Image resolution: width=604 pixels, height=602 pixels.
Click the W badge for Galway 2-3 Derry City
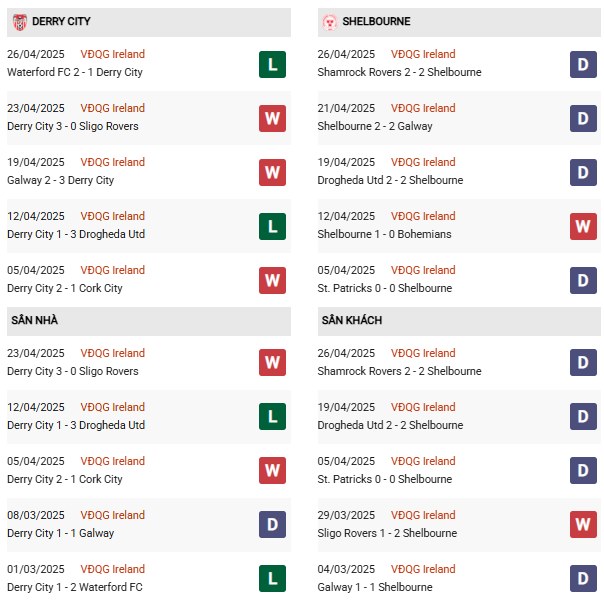point(272,172)
